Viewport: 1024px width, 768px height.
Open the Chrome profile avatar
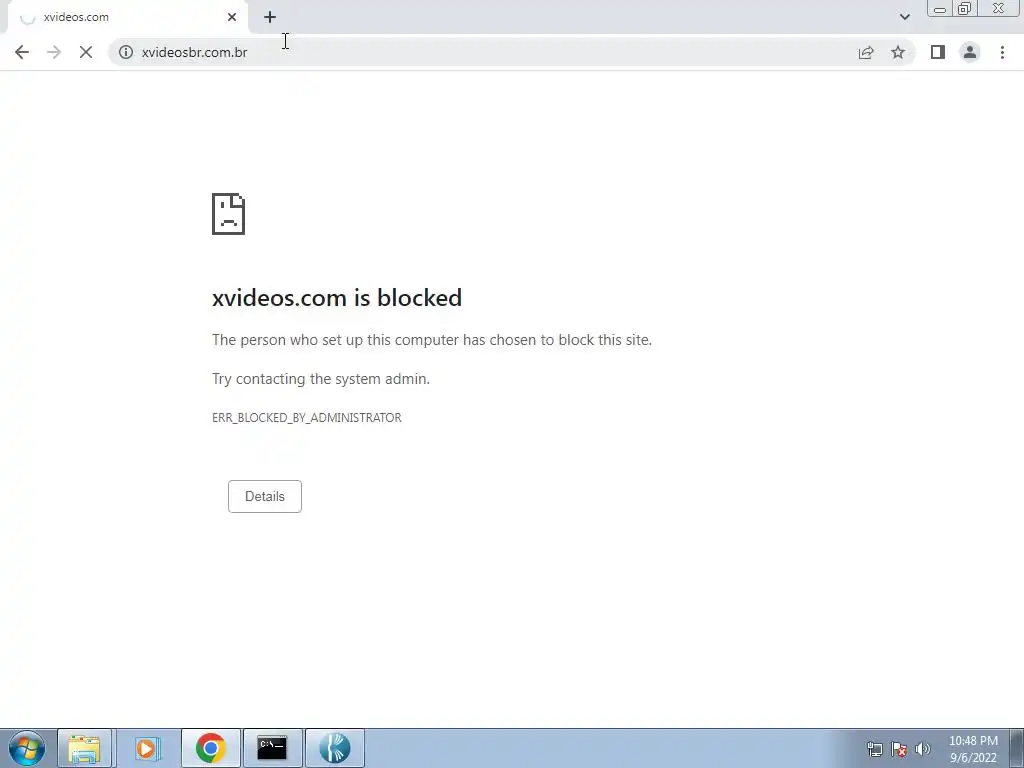click(970, 52)
